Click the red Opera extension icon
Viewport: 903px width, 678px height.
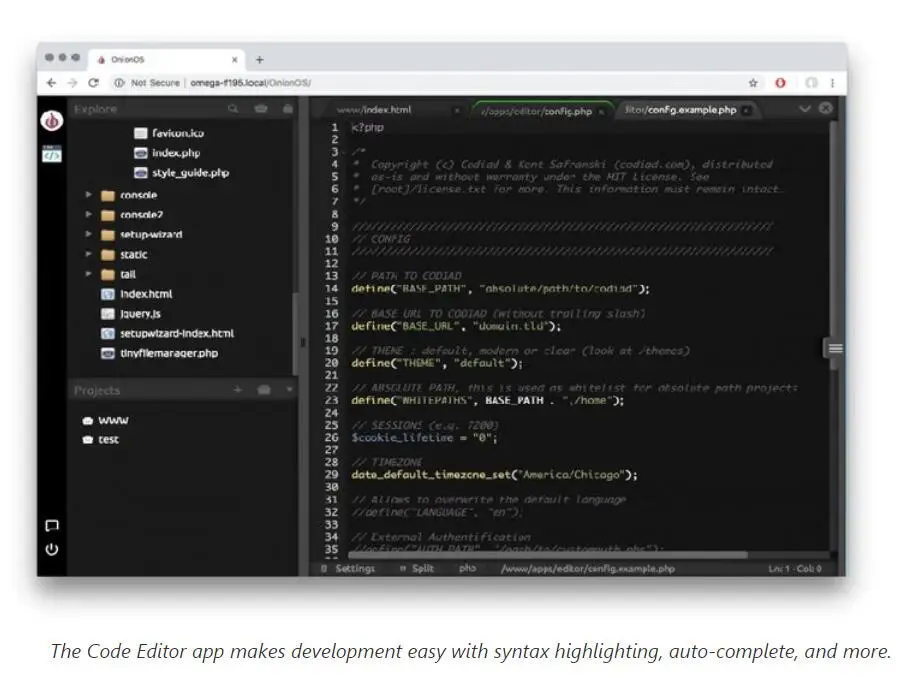(780, 83)
